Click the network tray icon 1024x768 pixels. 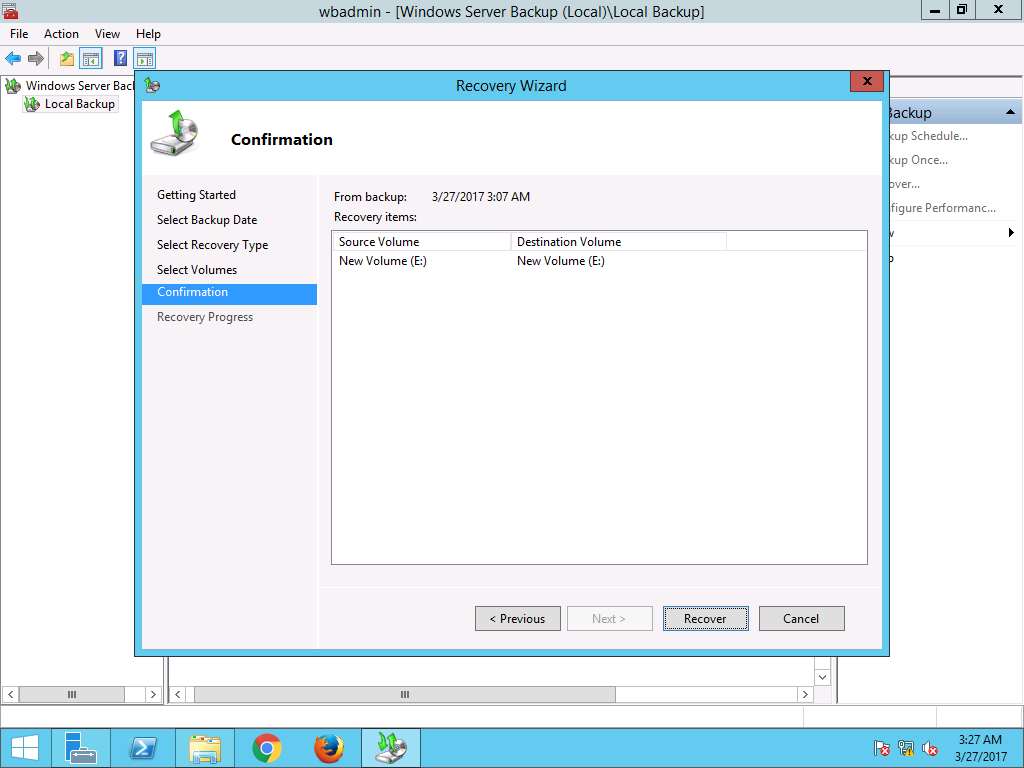point(906,748)
